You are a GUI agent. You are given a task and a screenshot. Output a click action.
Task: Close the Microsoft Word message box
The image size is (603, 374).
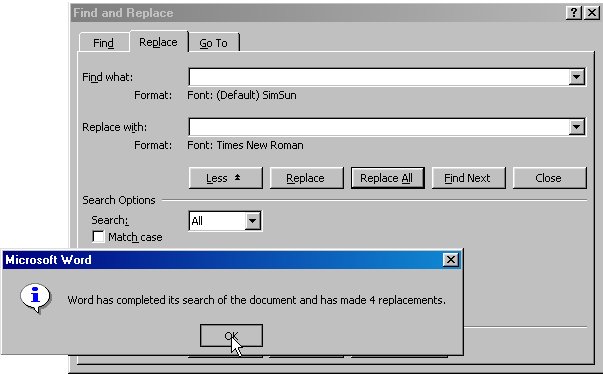451,260
